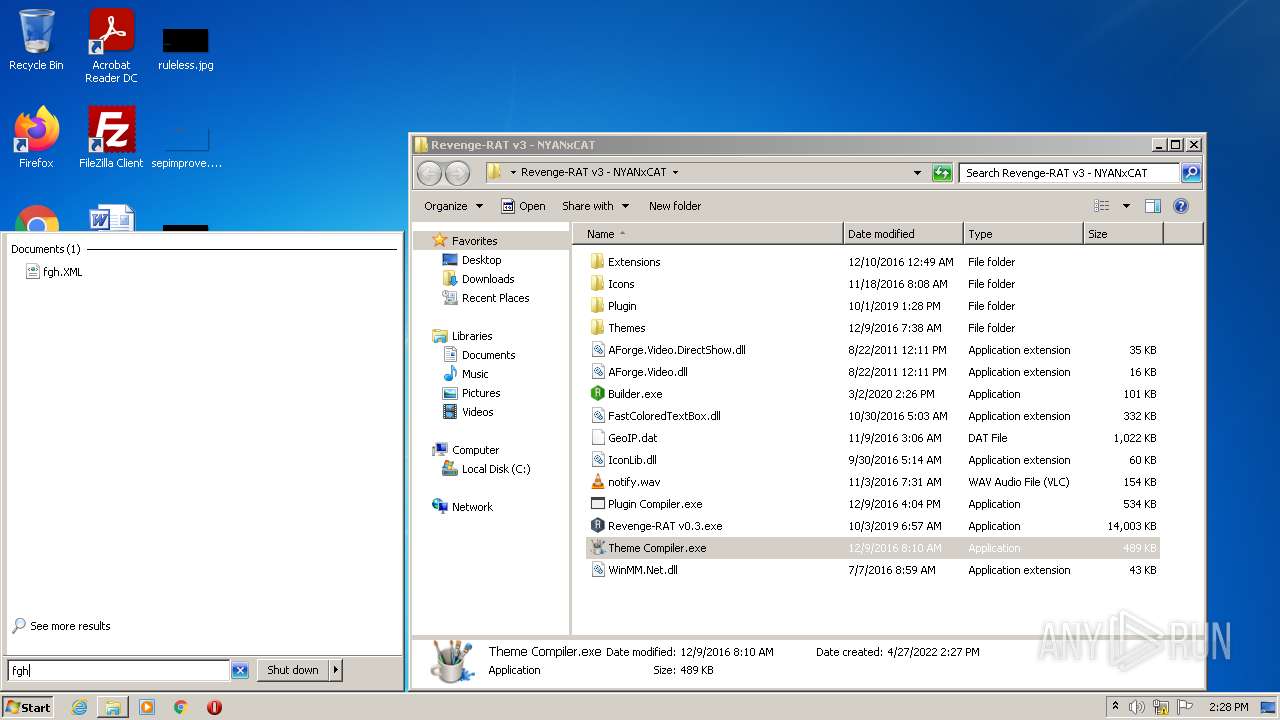Click the volume icon in system tray
The image size is (1280, 720).
[x=1137, y=707]
